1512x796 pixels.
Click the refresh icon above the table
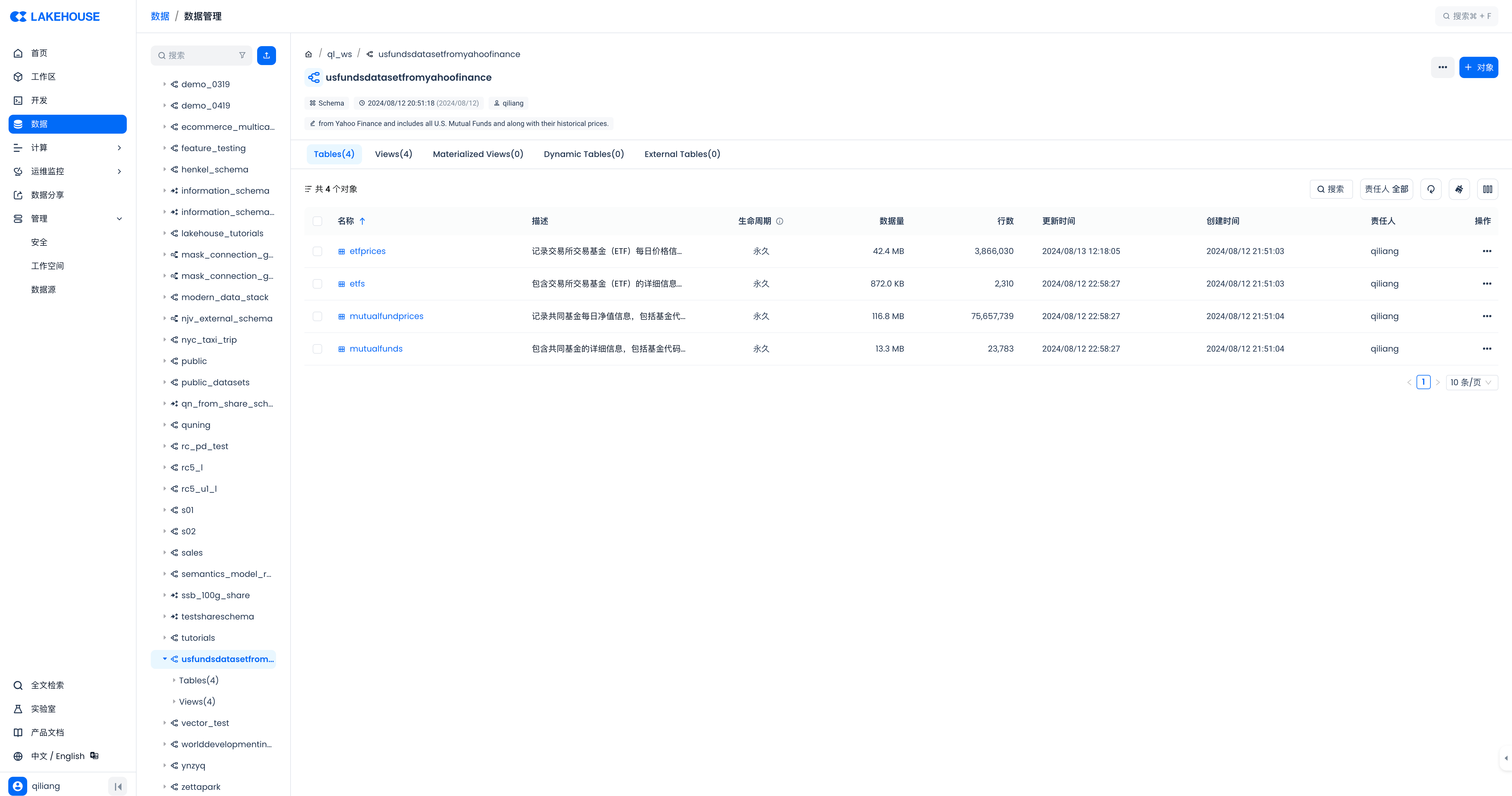click(x=1431, y=189)
